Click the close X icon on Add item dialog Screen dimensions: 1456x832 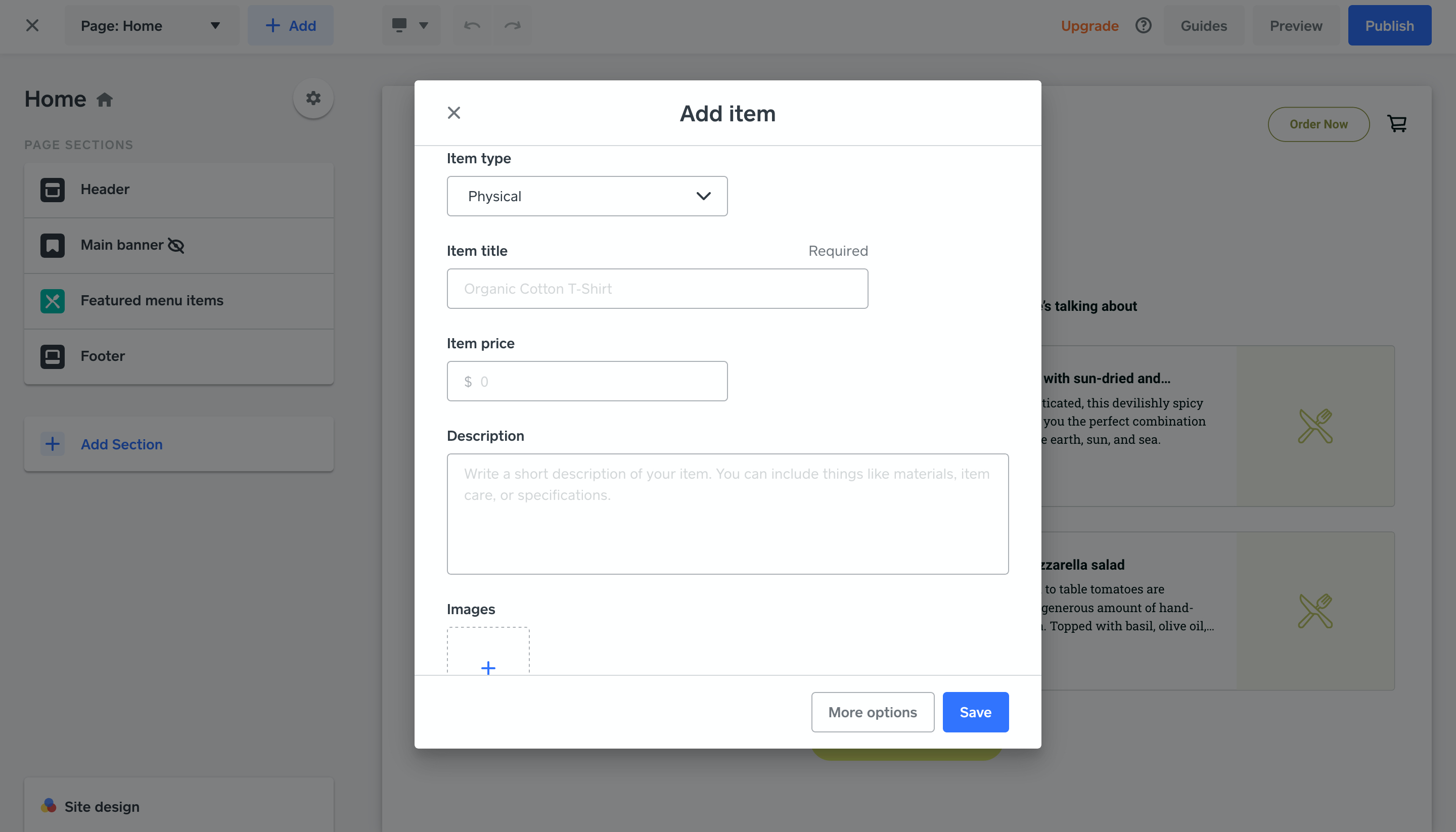(x=453, y=112)
